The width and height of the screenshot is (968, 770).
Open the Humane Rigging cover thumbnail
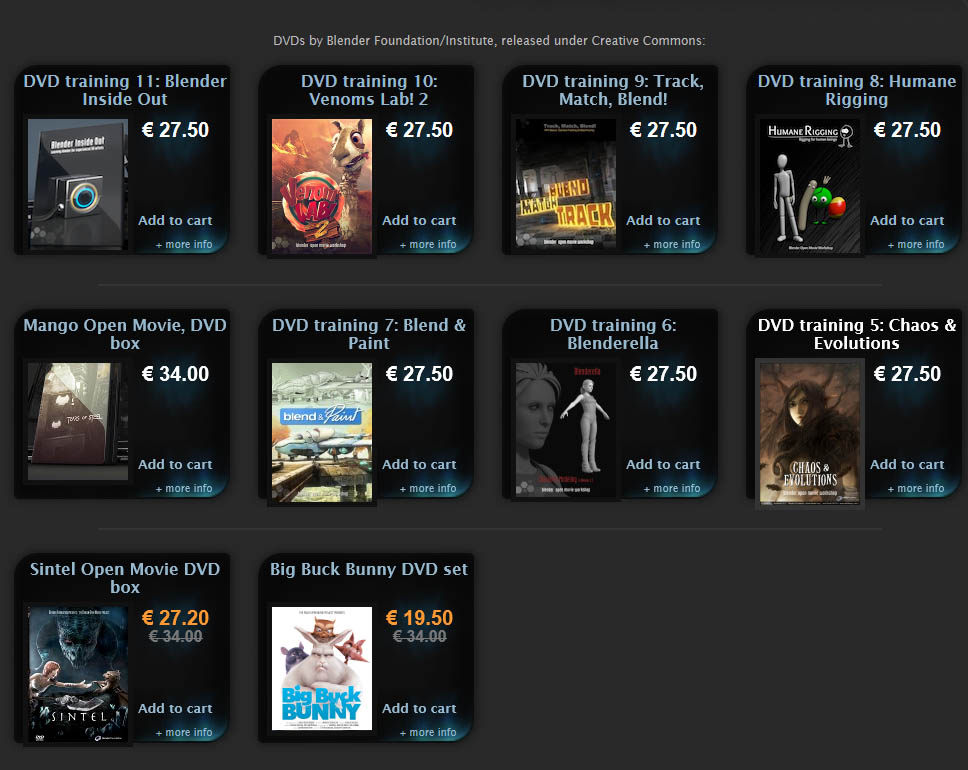pyautogui.click(x=809, y=186)
